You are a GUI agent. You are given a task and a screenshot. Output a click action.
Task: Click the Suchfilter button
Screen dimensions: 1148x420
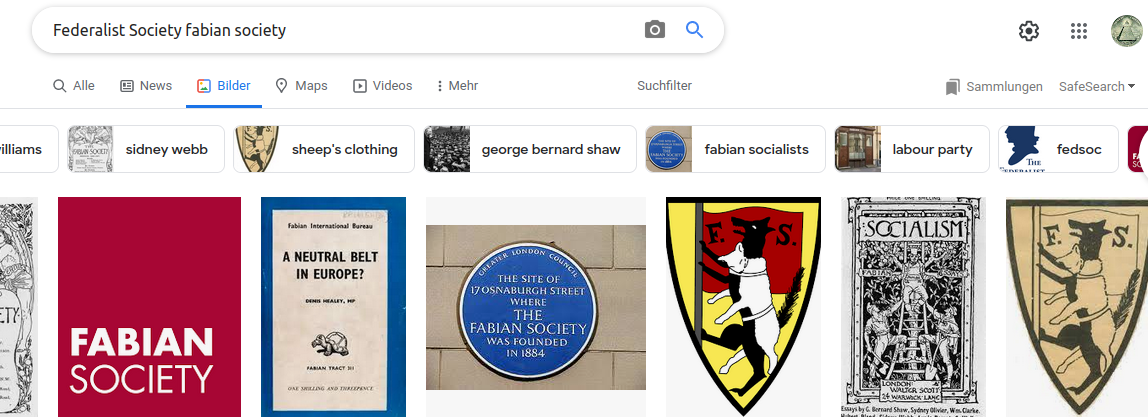click(664, 86)
